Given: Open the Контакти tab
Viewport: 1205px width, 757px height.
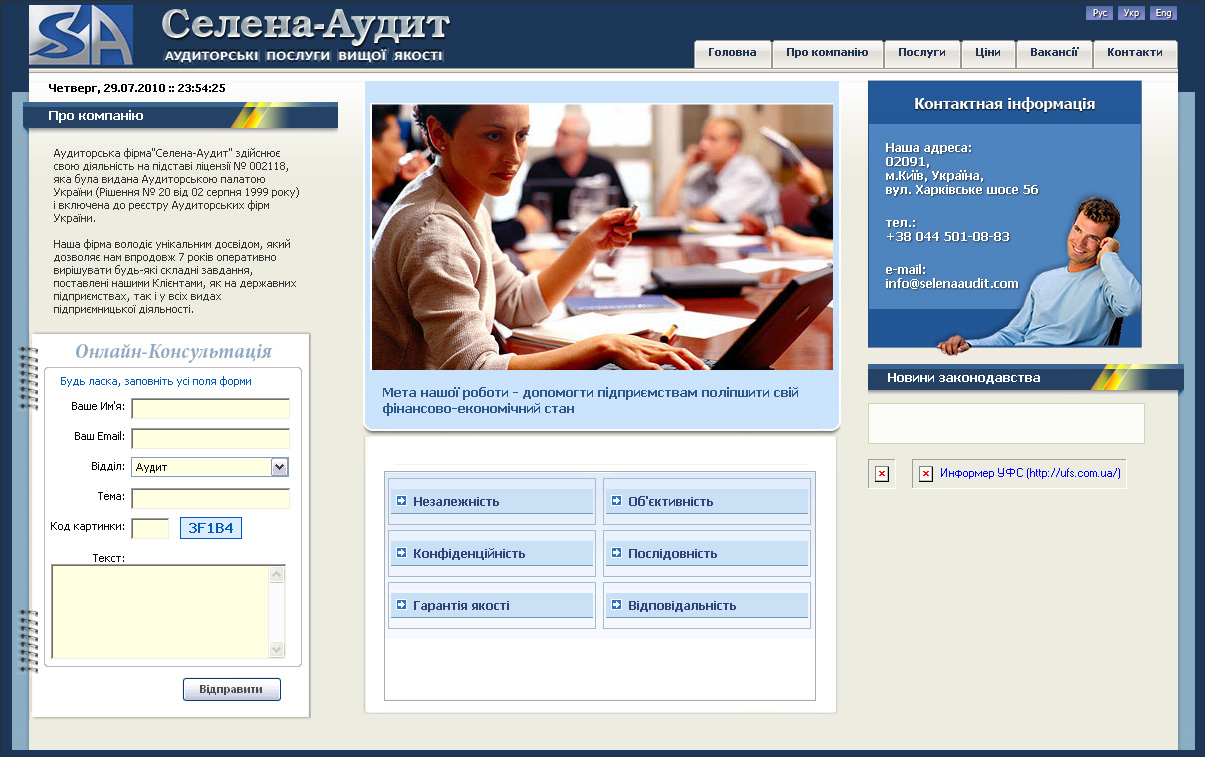Looking at the screenshot, I should pos(1135,53).
